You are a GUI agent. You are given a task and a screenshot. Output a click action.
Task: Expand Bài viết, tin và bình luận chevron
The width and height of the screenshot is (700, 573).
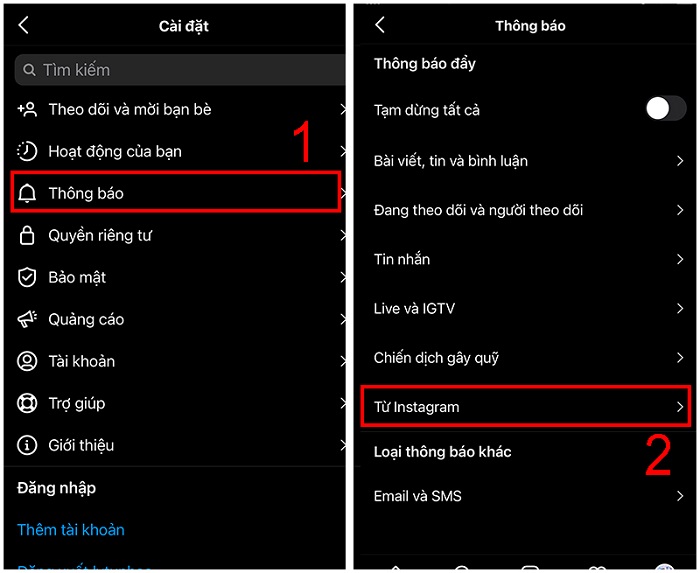[x=679, y=161]
